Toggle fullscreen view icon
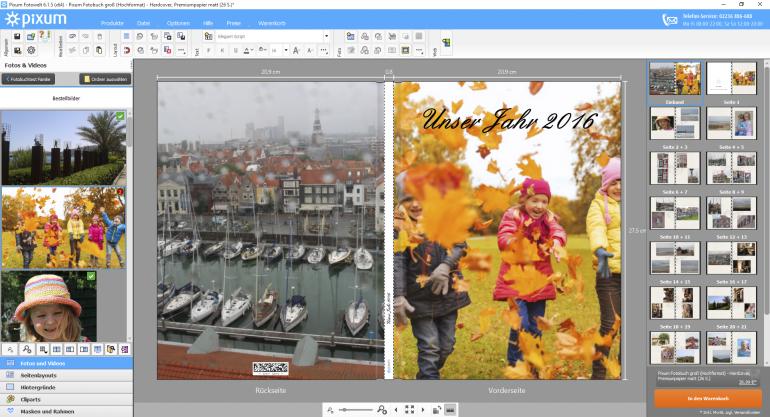The width and height of the screenshot is (770, 417). pos(410,410)
